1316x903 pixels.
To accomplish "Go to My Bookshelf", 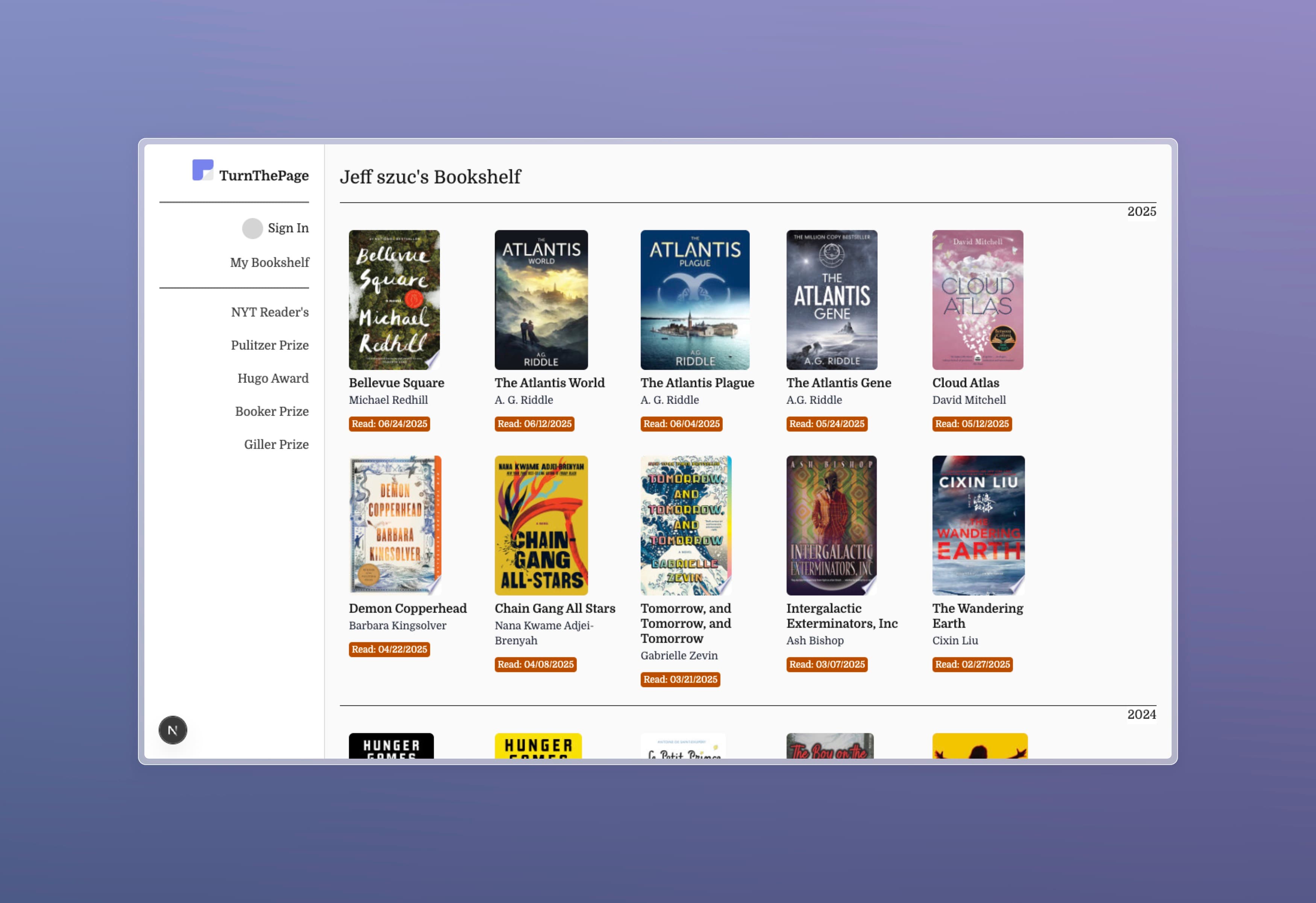I will (270, 263).
